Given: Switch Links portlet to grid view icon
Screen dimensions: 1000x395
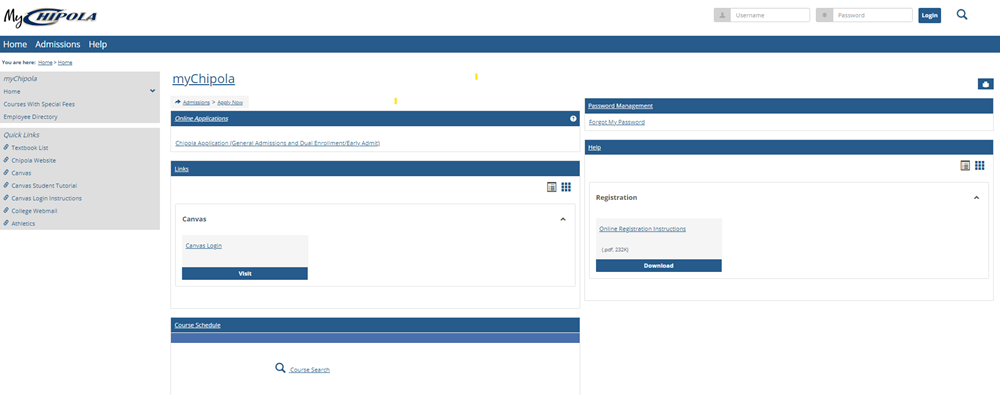Looking at the screenshot, I should tap(566, 187).
